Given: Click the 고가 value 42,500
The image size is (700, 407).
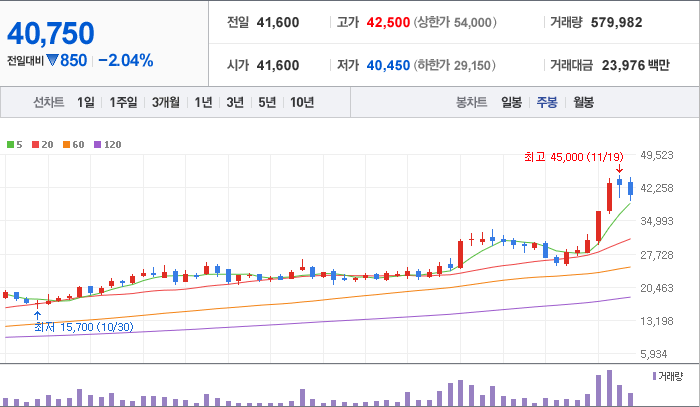Looking at the screenshot, I should click(388, 22).
